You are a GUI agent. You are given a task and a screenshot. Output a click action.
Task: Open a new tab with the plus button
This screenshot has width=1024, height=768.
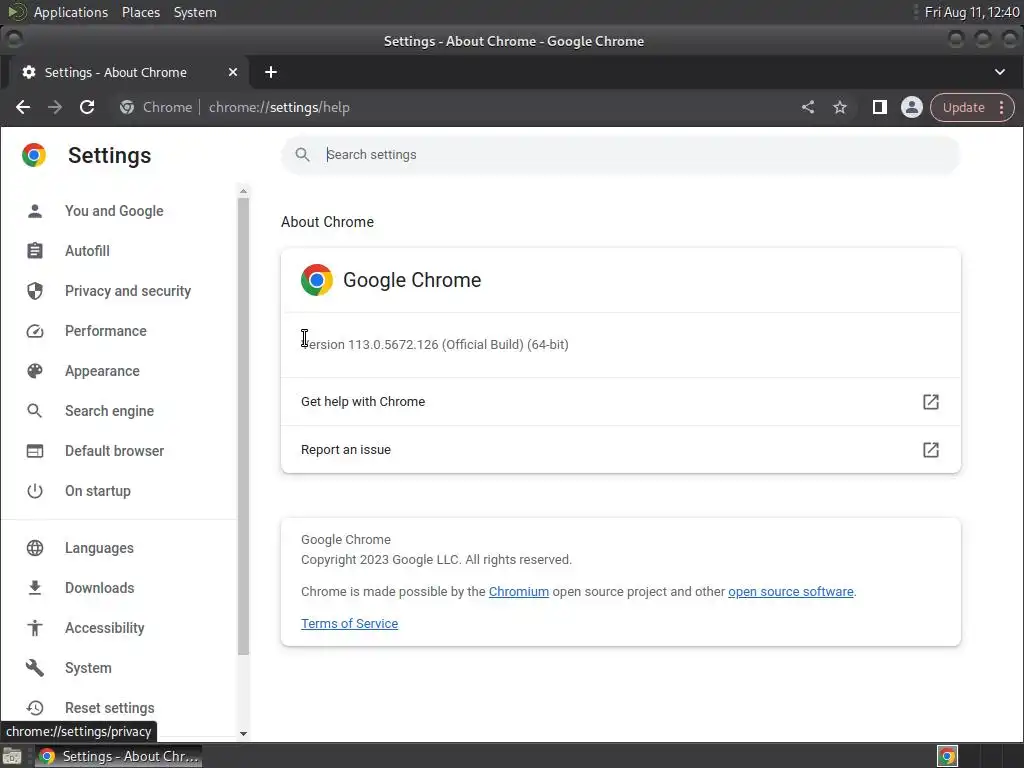[x=271, y=72]
